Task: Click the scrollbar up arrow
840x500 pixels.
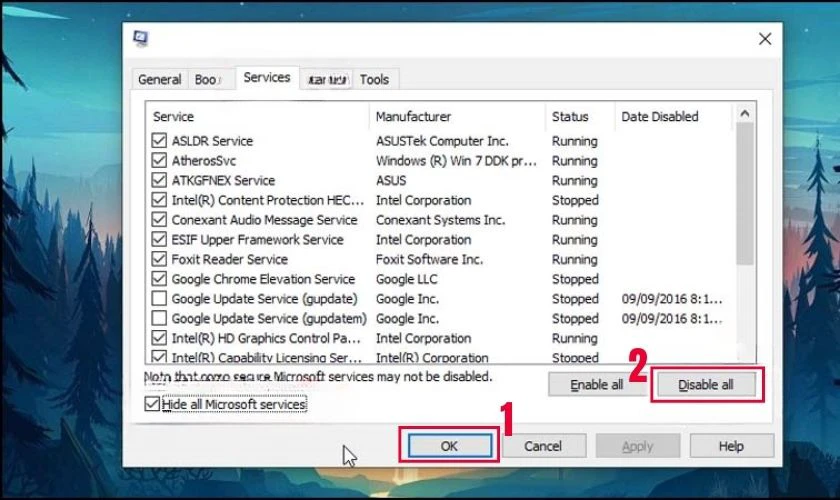Action: coord(745,114)
